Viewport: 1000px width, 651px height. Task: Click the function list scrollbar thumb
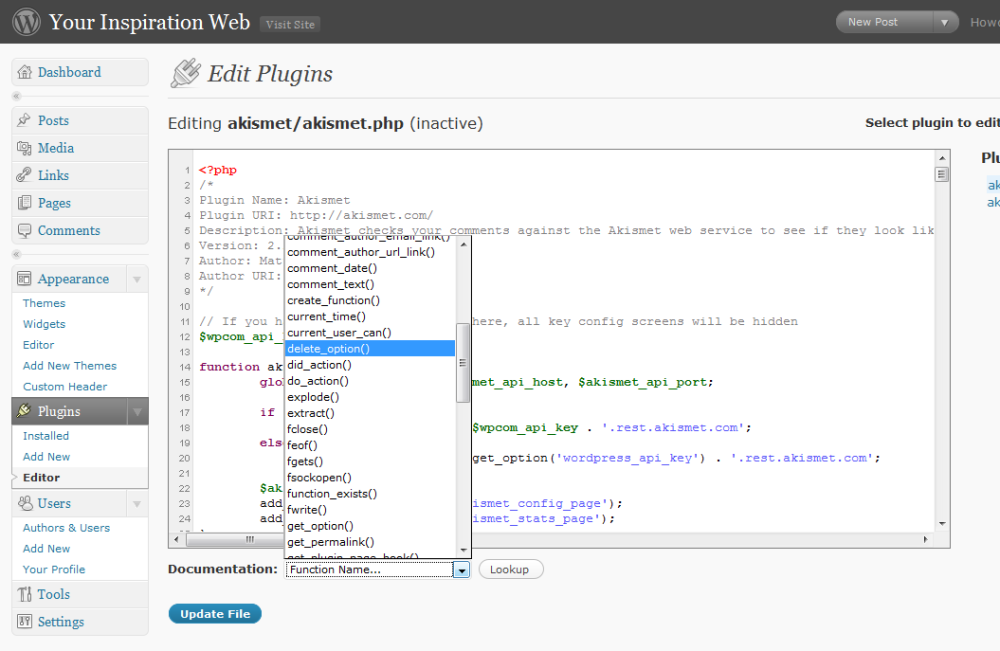coord(462,363)
